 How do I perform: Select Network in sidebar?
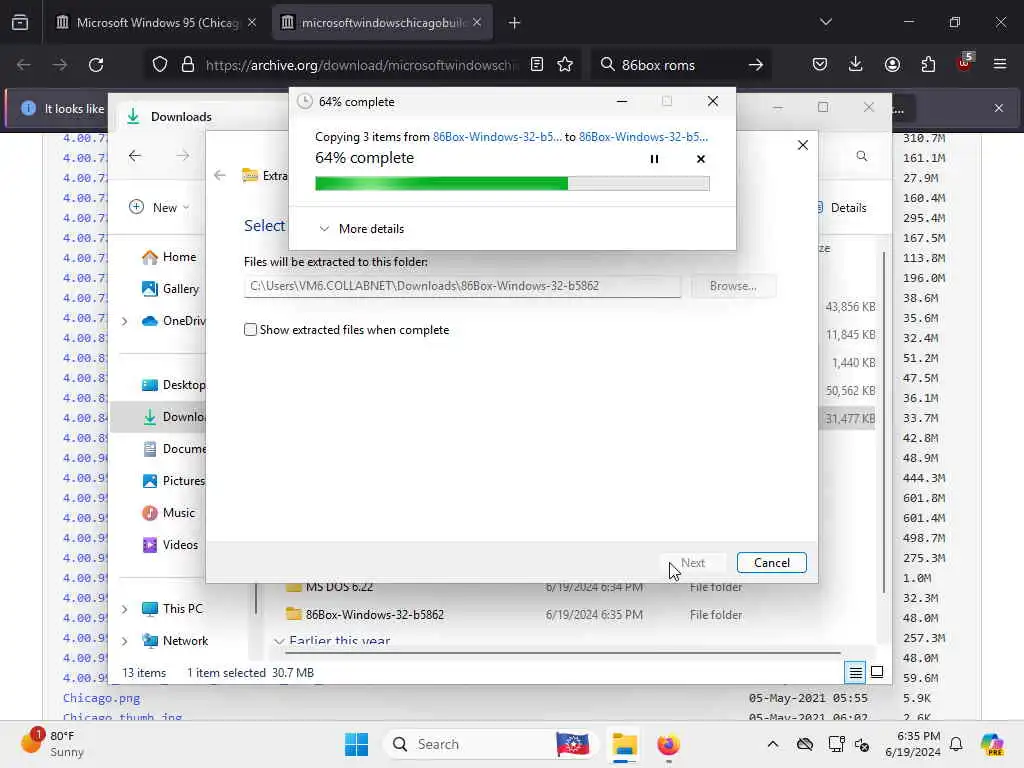(x=175, y=641)
